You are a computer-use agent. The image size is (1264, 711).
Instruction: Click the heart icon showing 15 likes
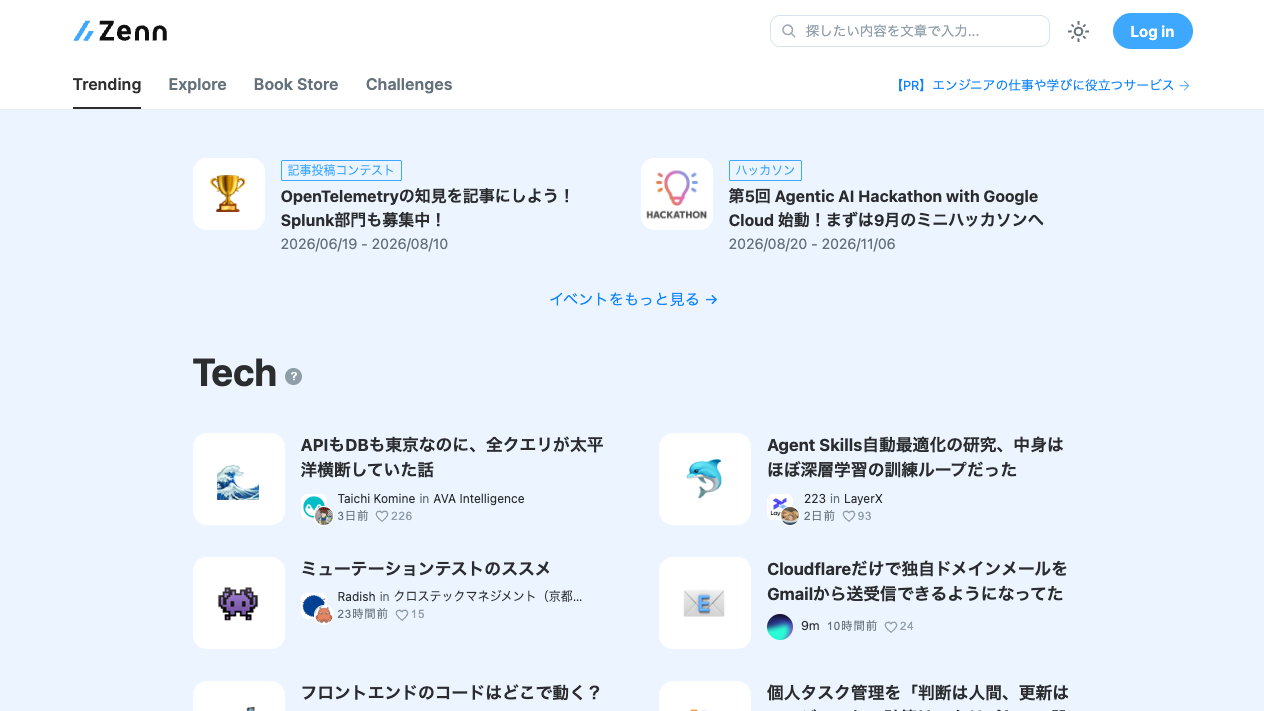[x=402, y=614]
